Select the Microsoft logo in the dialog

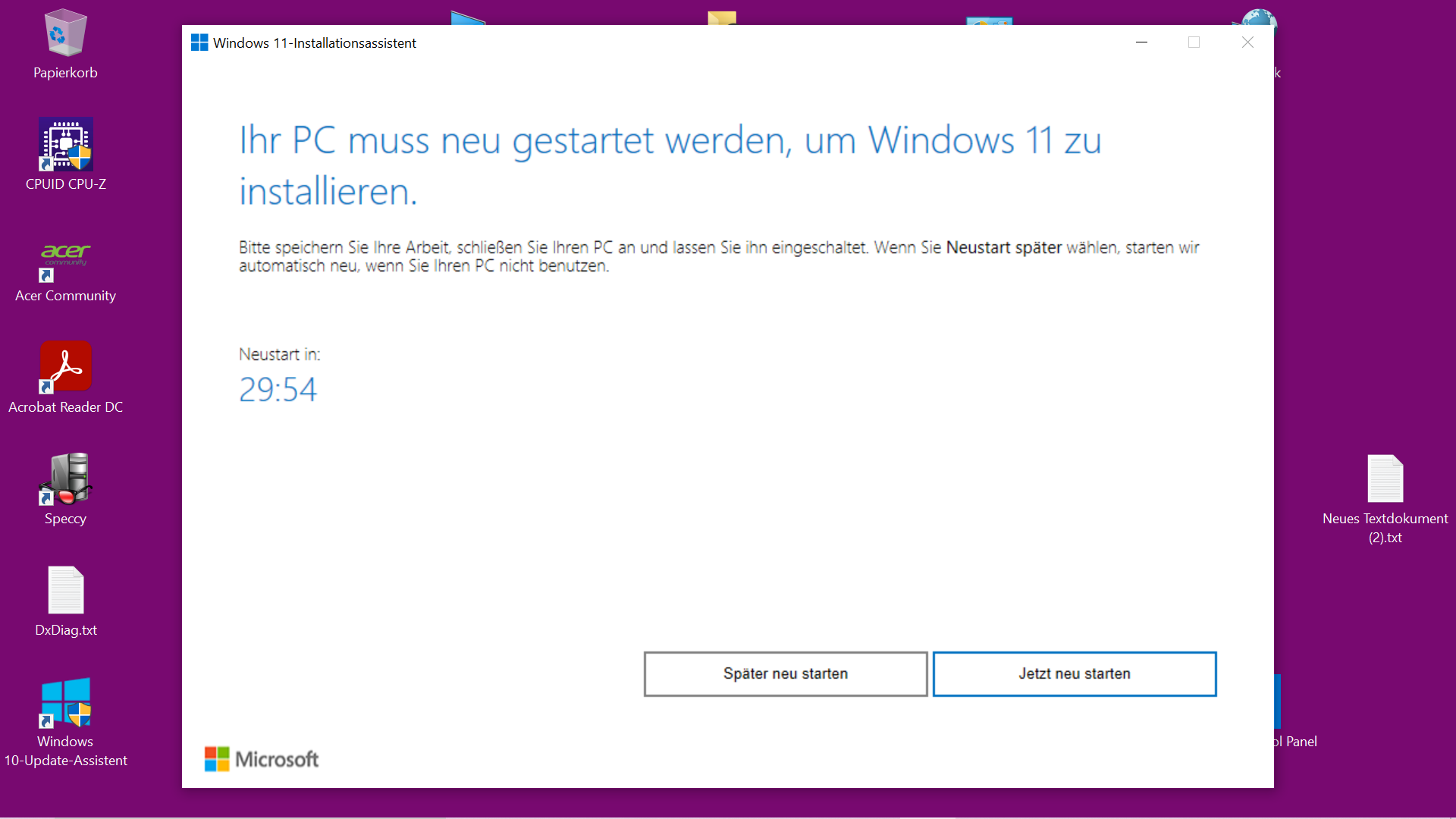point(261,758)
